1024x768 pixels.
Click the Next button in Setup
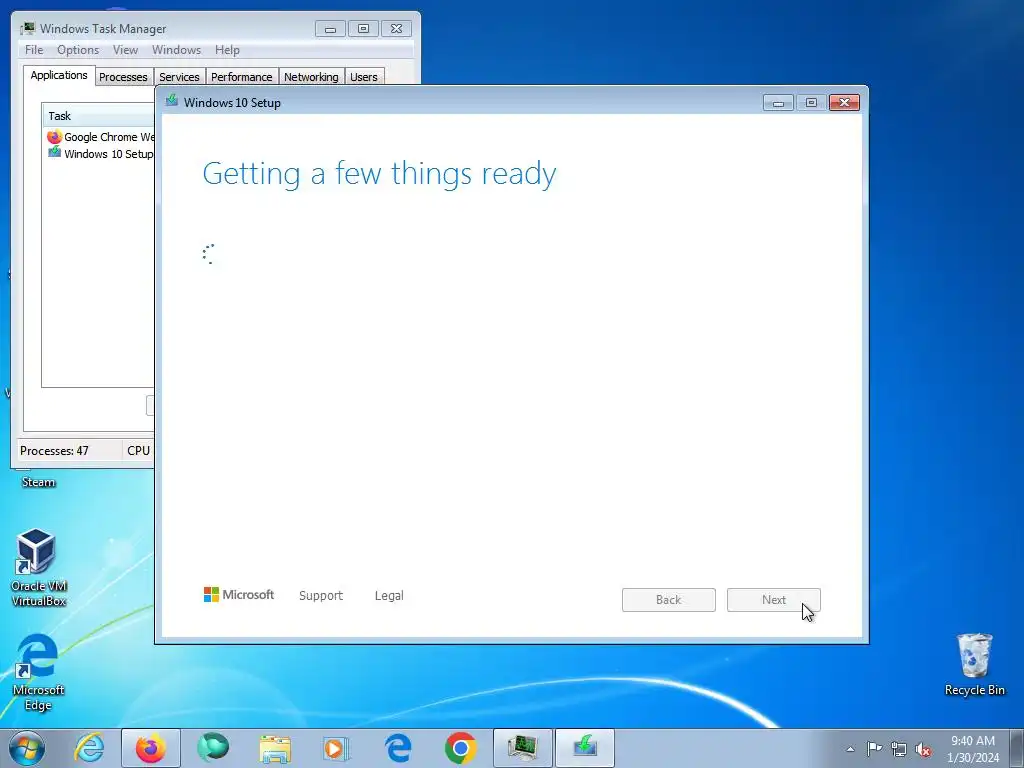point(774,600)
